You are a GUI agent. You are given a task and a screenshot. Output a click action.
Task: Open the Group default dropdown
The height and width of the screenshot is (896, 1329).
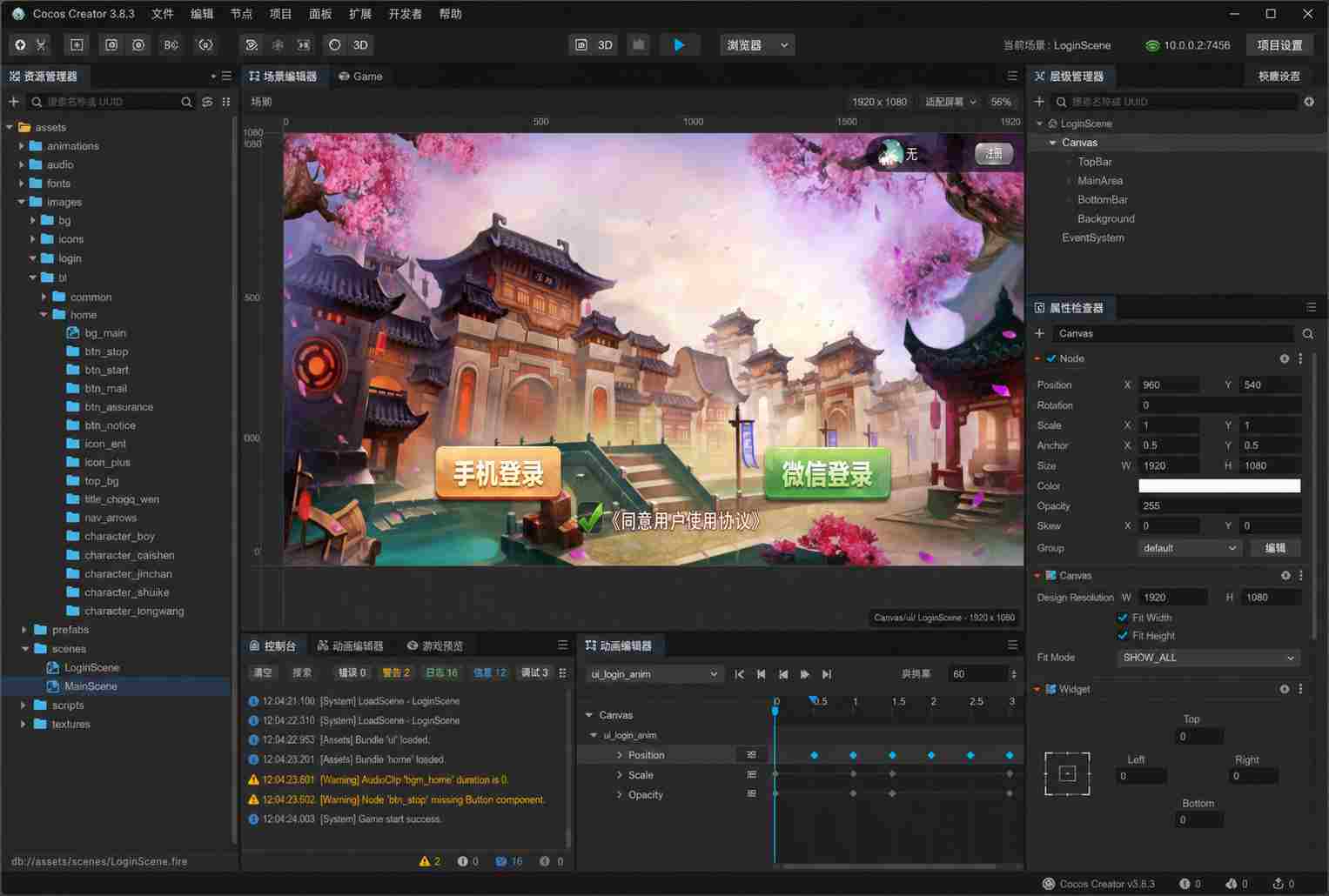pos(1189,548)
